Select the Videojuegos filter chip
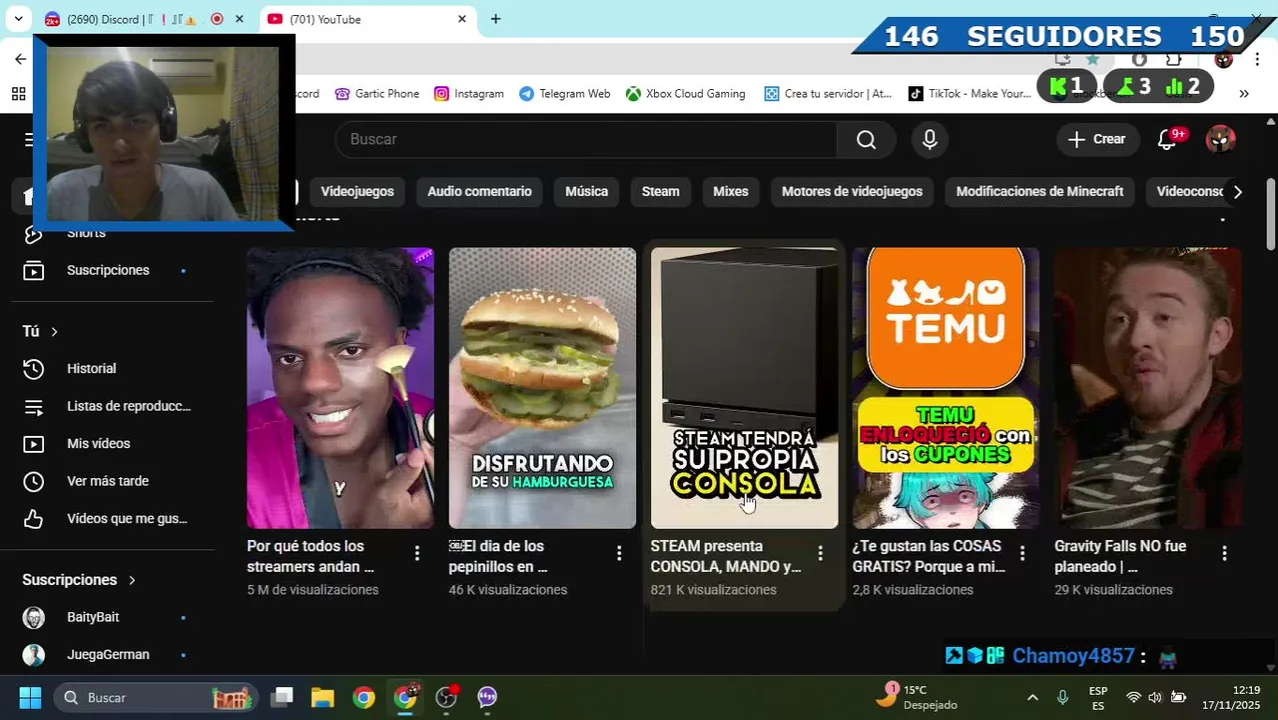The image size is (1278, 720). (x=357, y=192)
